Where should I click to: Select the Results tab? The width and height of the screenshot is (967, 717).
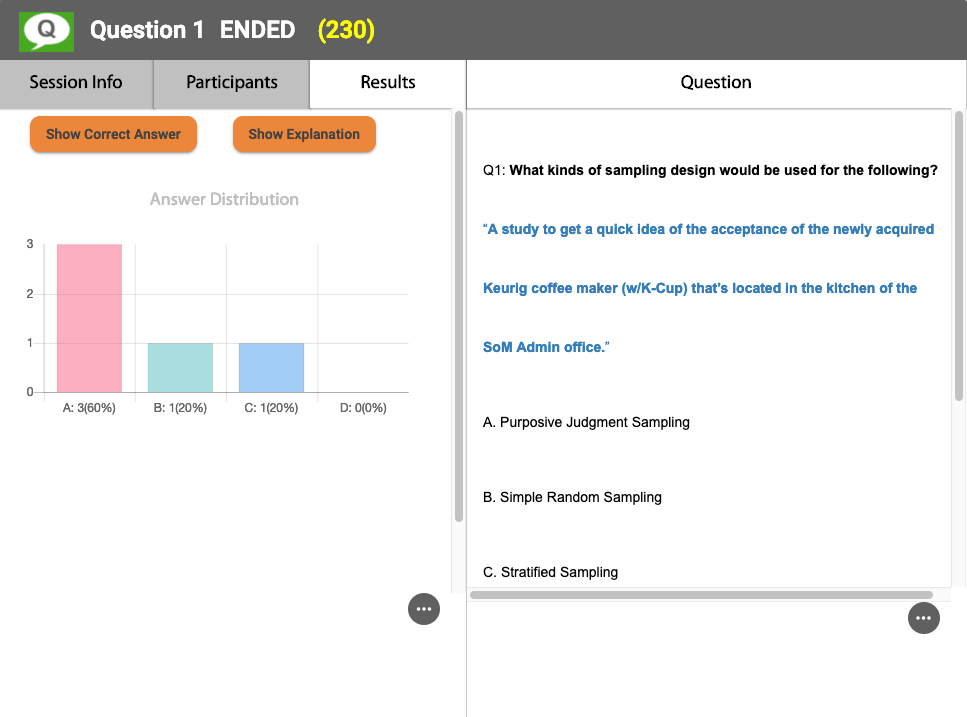pos(388,83)
